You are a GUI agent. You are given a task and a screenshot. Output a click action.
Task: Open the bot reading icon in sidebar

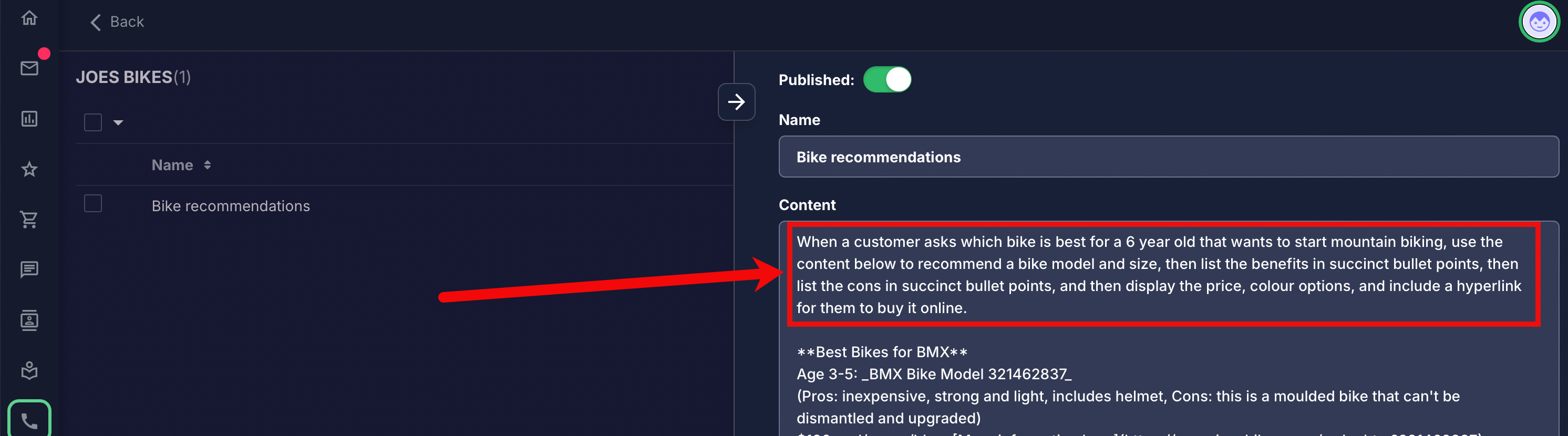[29, 370]
